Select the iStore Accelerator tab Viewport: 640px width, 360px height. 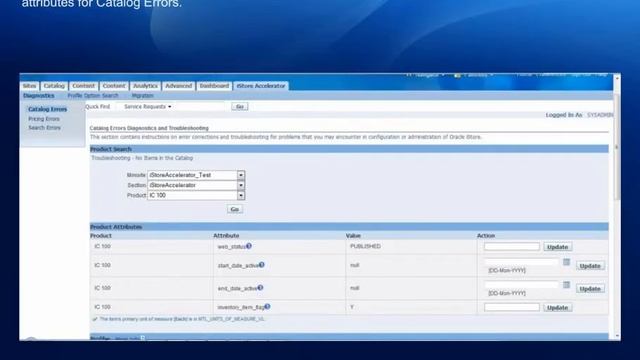(261, 86)
